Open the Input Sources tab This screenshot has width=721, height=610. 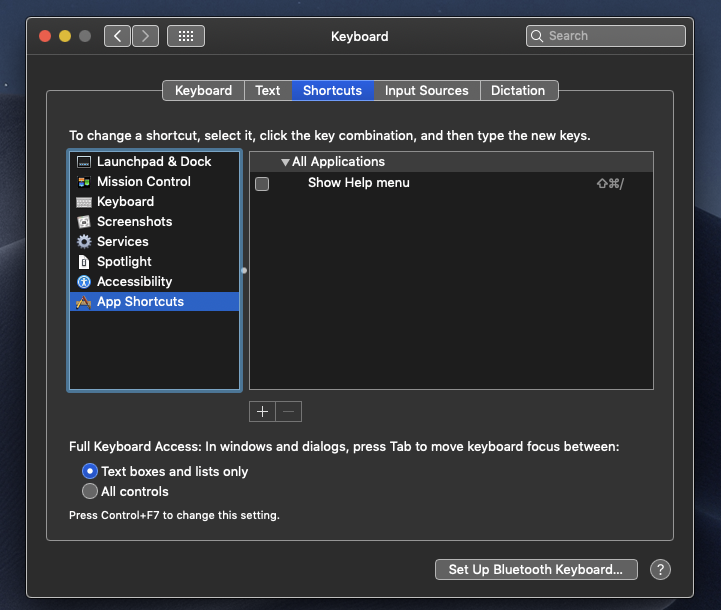[x=427, y=91]
